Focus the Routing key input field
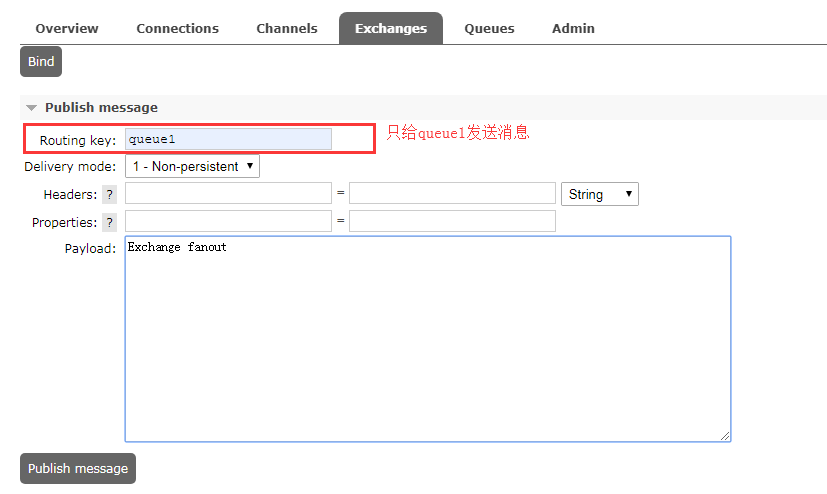This screenshot has width=827, height=494. point(228,139)
